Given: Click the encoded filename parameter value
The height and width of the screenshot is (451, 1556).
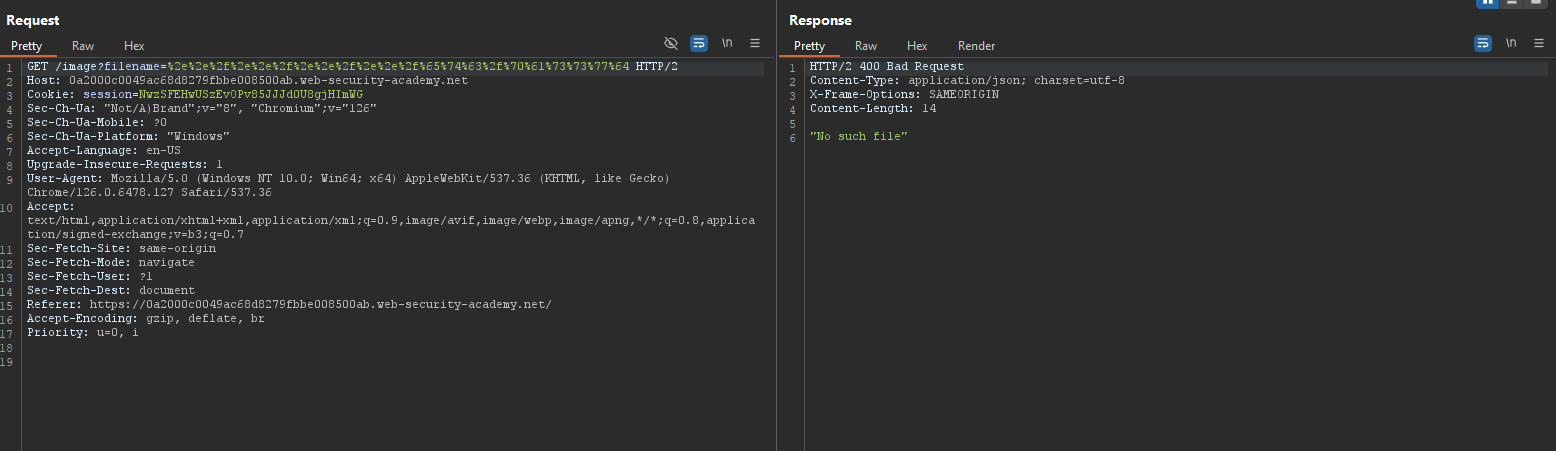Looking at the screenshot, I should point(398,67).
